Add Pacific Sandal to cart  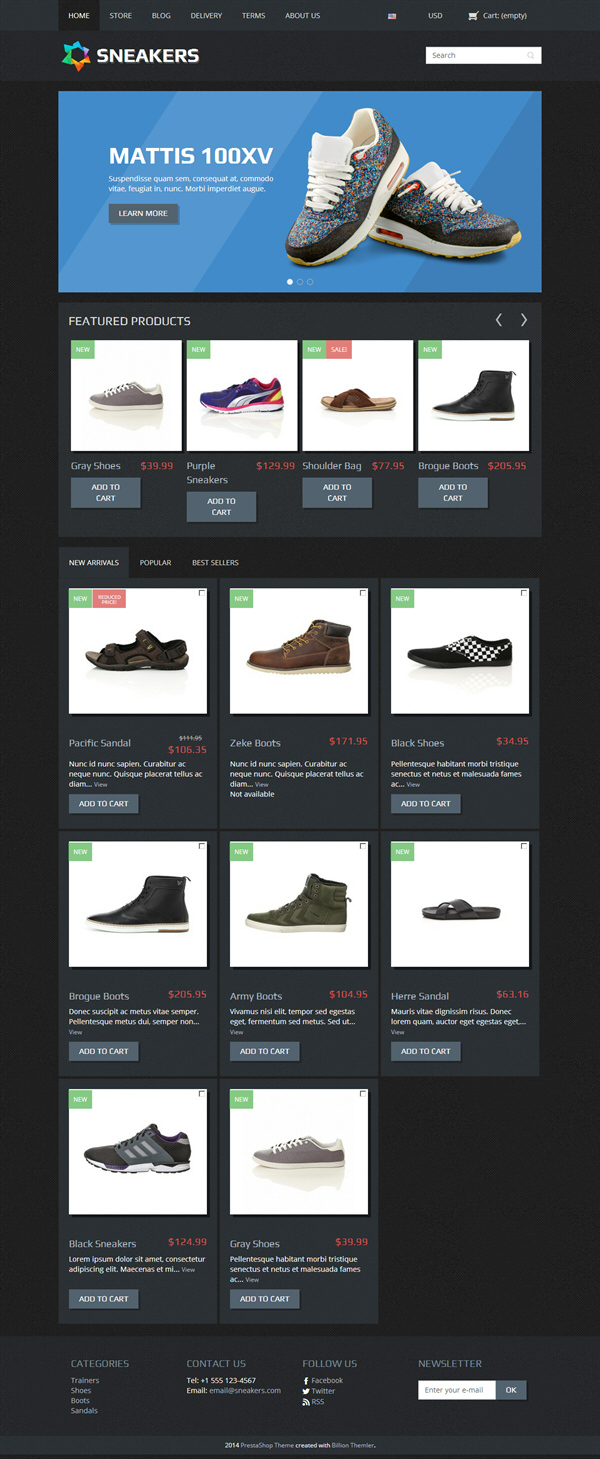pos(104,803)
